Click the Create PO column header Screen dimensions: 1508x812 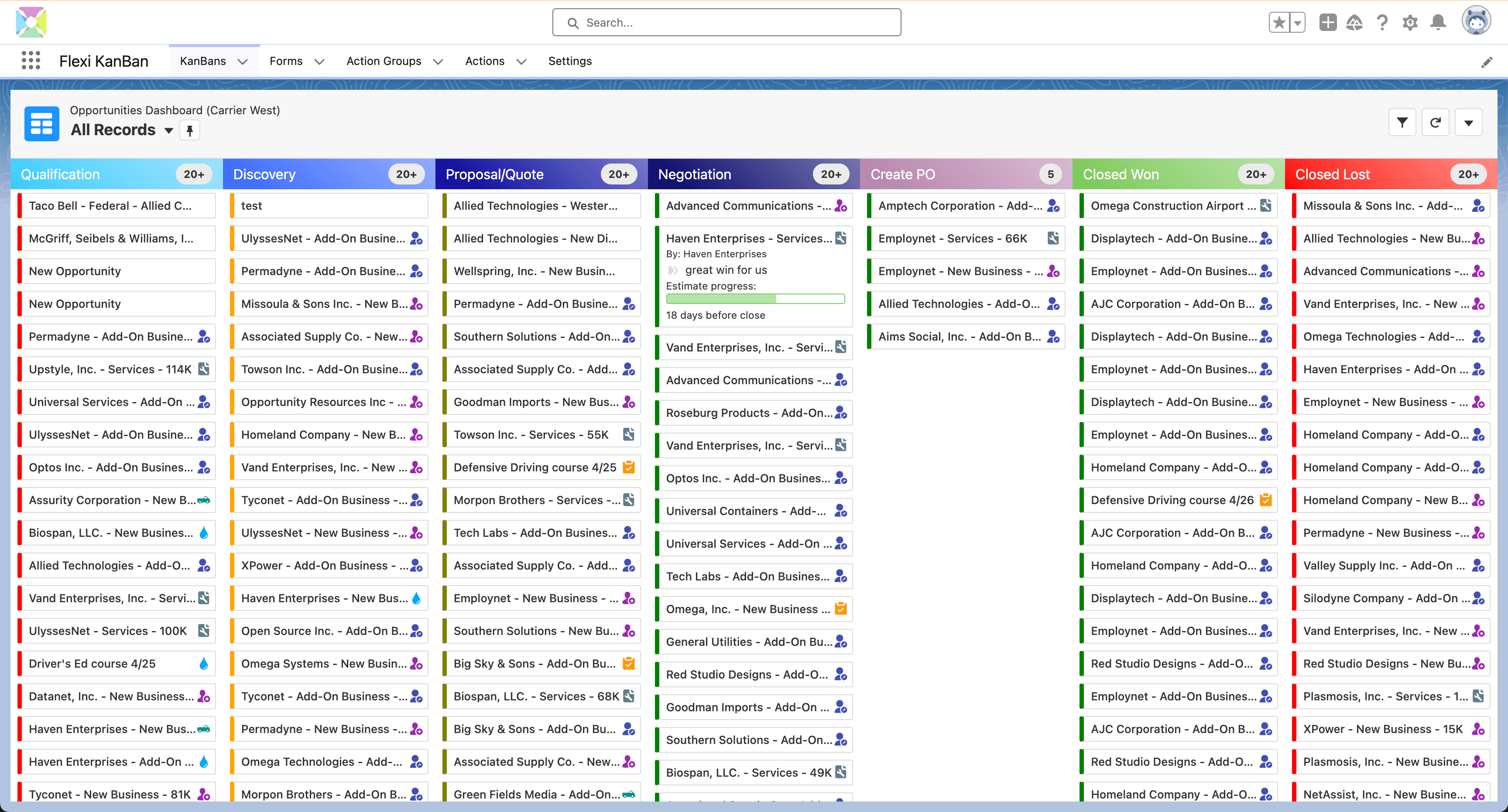tap(966, 174)
